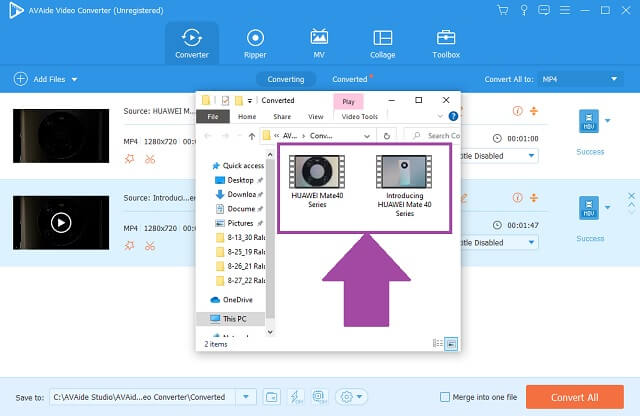The width and height of the screenshot is (640, 416).
Task: Expand the Explorer address bar history arrow
Action: click(x=367, y=136)
